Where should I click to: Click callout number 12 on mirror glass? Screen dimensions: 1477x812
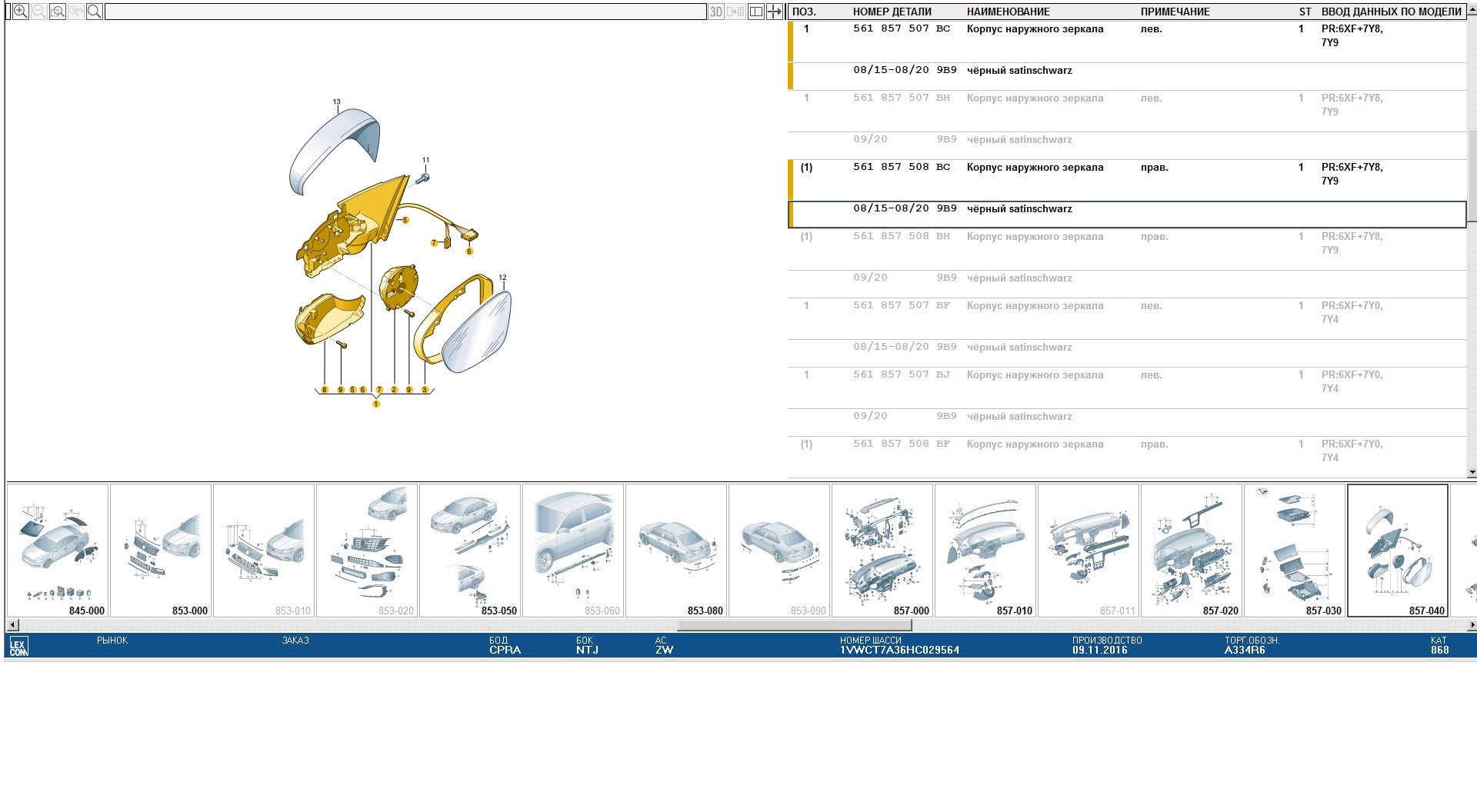502,278
